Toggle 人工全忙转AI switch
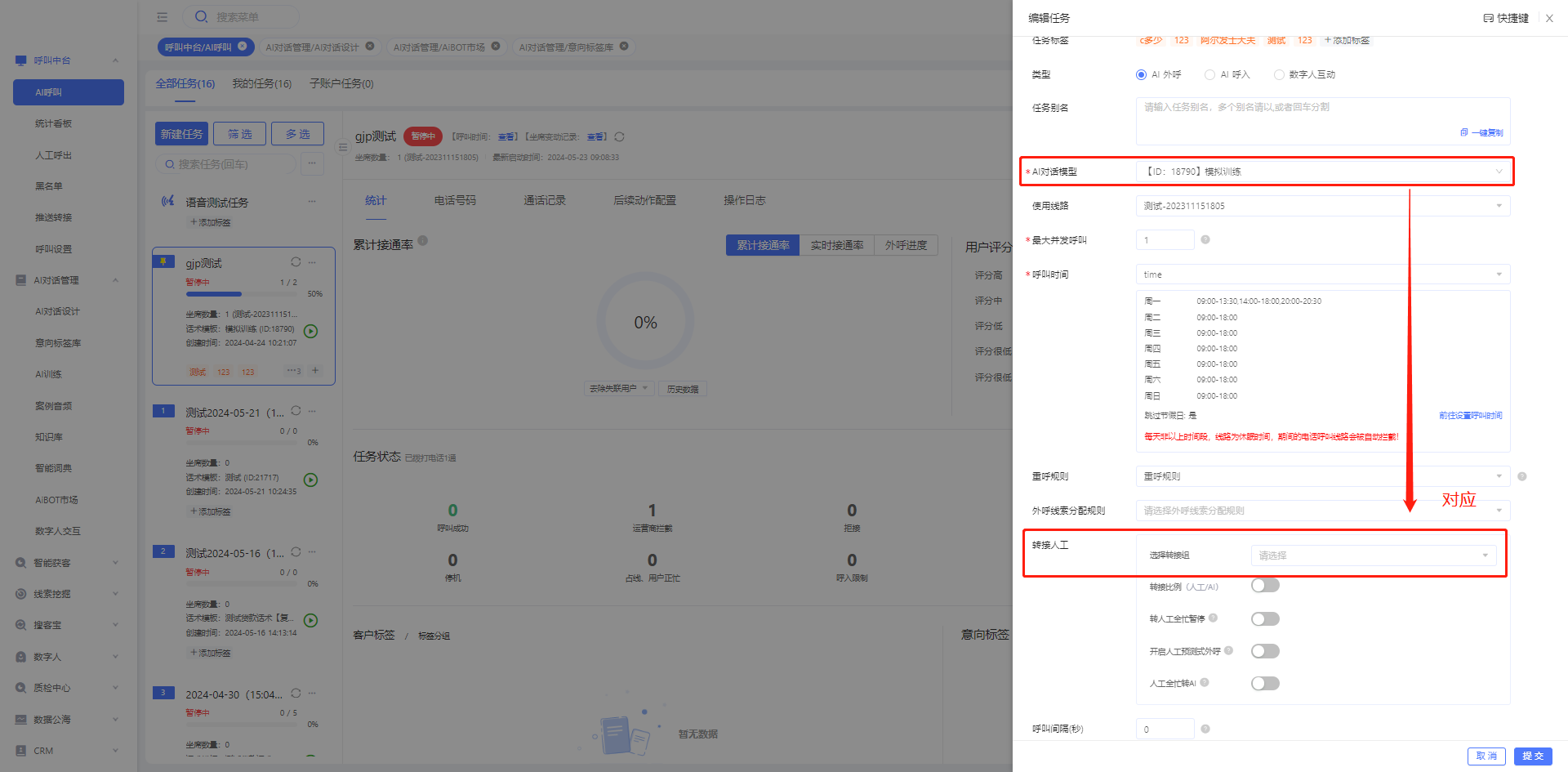This screenshot has width=1568, height=772. (1265, 683)
